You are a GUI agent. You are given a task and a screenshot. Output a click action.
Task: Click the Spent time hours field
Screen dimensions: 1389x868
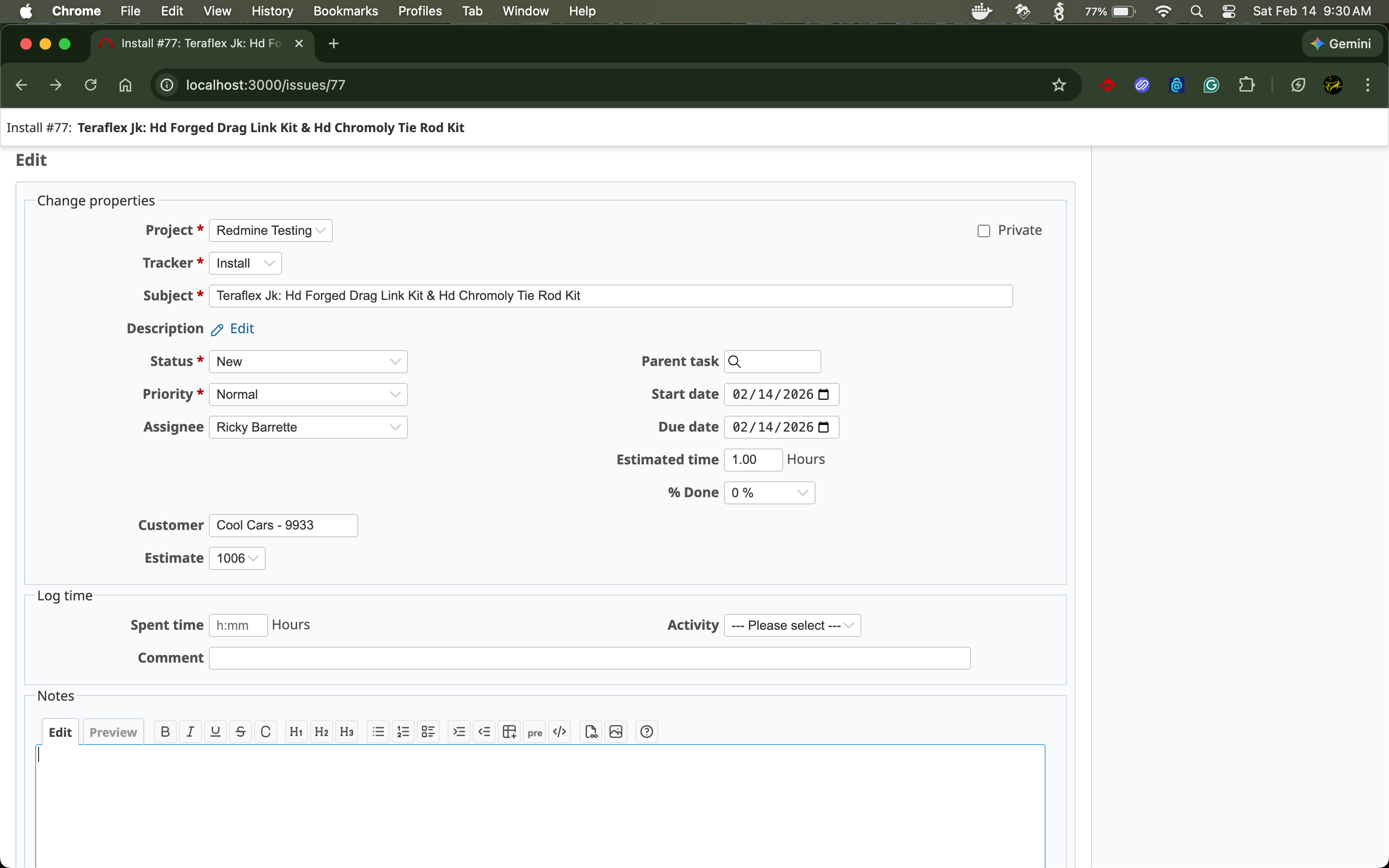click(238, 625)
